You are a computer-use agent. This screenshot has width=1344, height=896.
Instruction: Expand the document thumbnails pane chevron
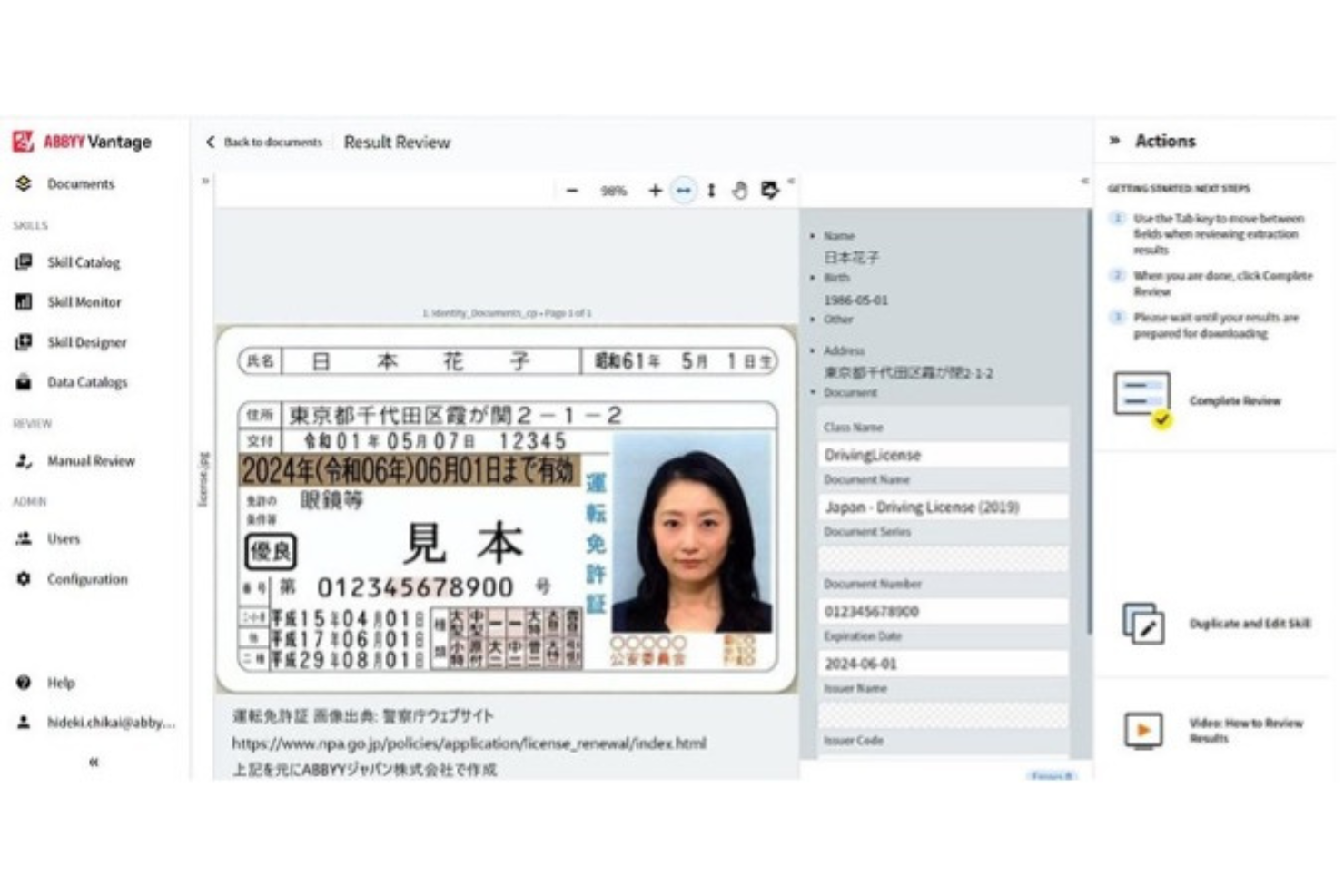tap(205, 181)
